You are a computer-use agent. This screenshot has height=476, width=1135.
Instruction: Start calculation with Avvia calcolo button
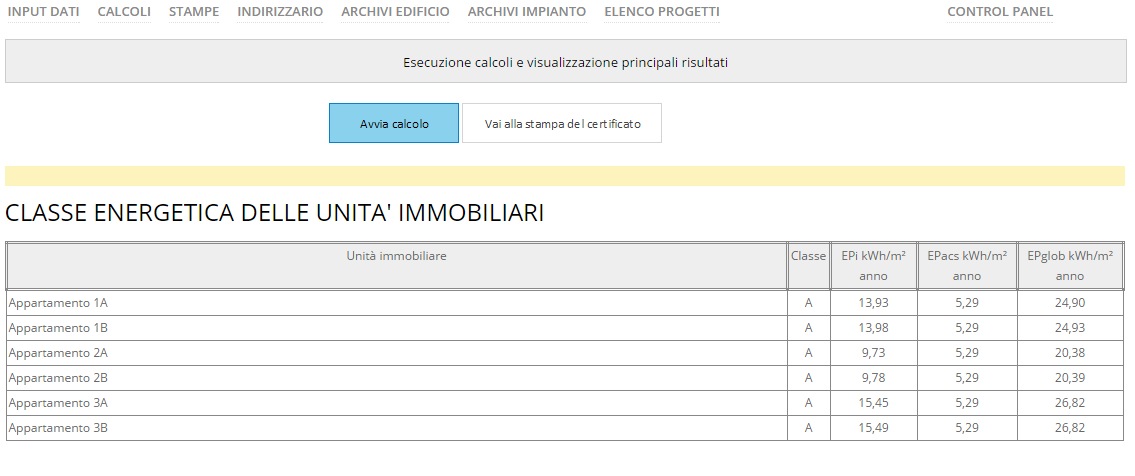394,123
